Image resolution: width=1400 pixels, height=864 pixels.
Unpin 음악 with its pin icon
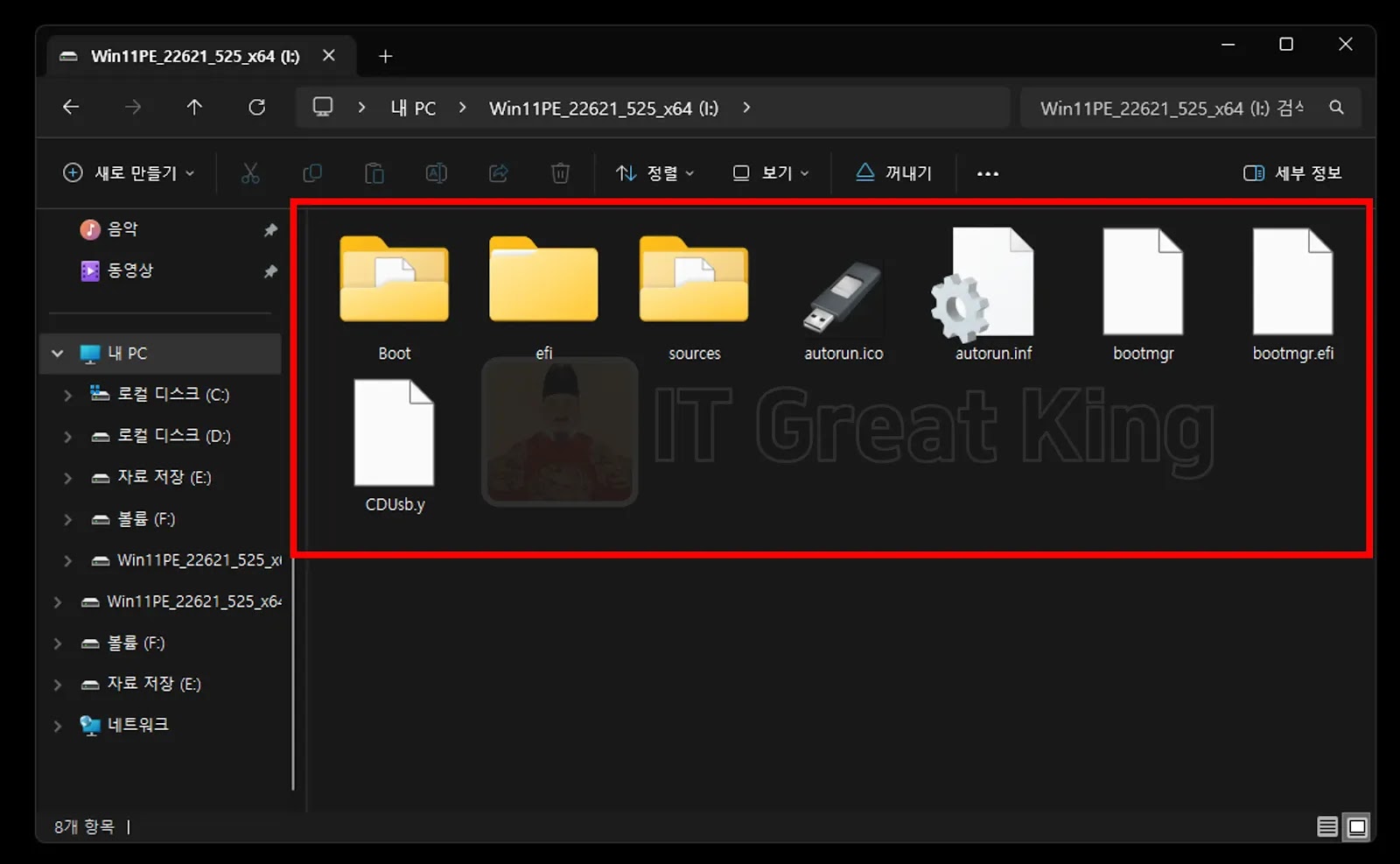tap(270, 229)
